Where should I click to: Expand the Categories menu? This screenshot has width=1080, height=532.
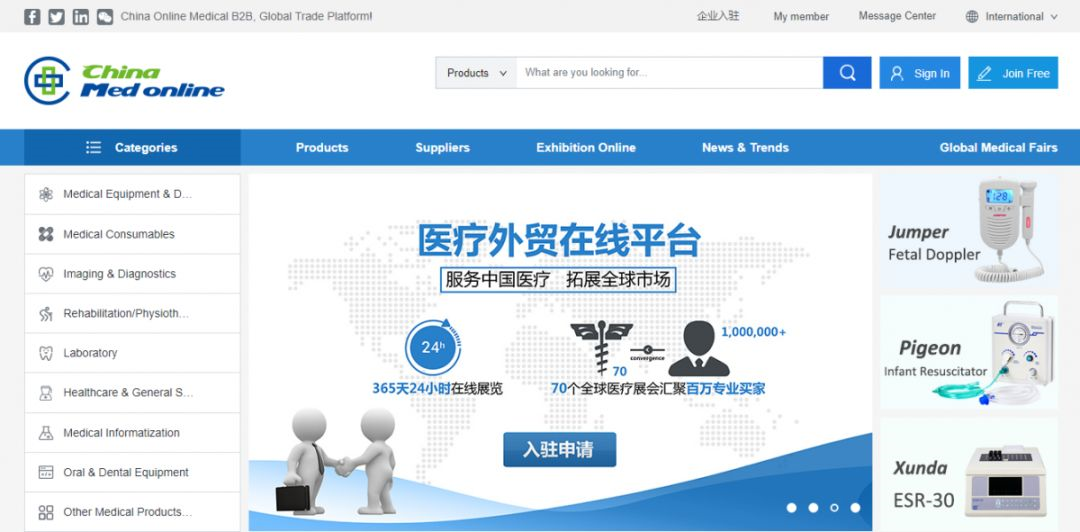(x=132, y=147)
